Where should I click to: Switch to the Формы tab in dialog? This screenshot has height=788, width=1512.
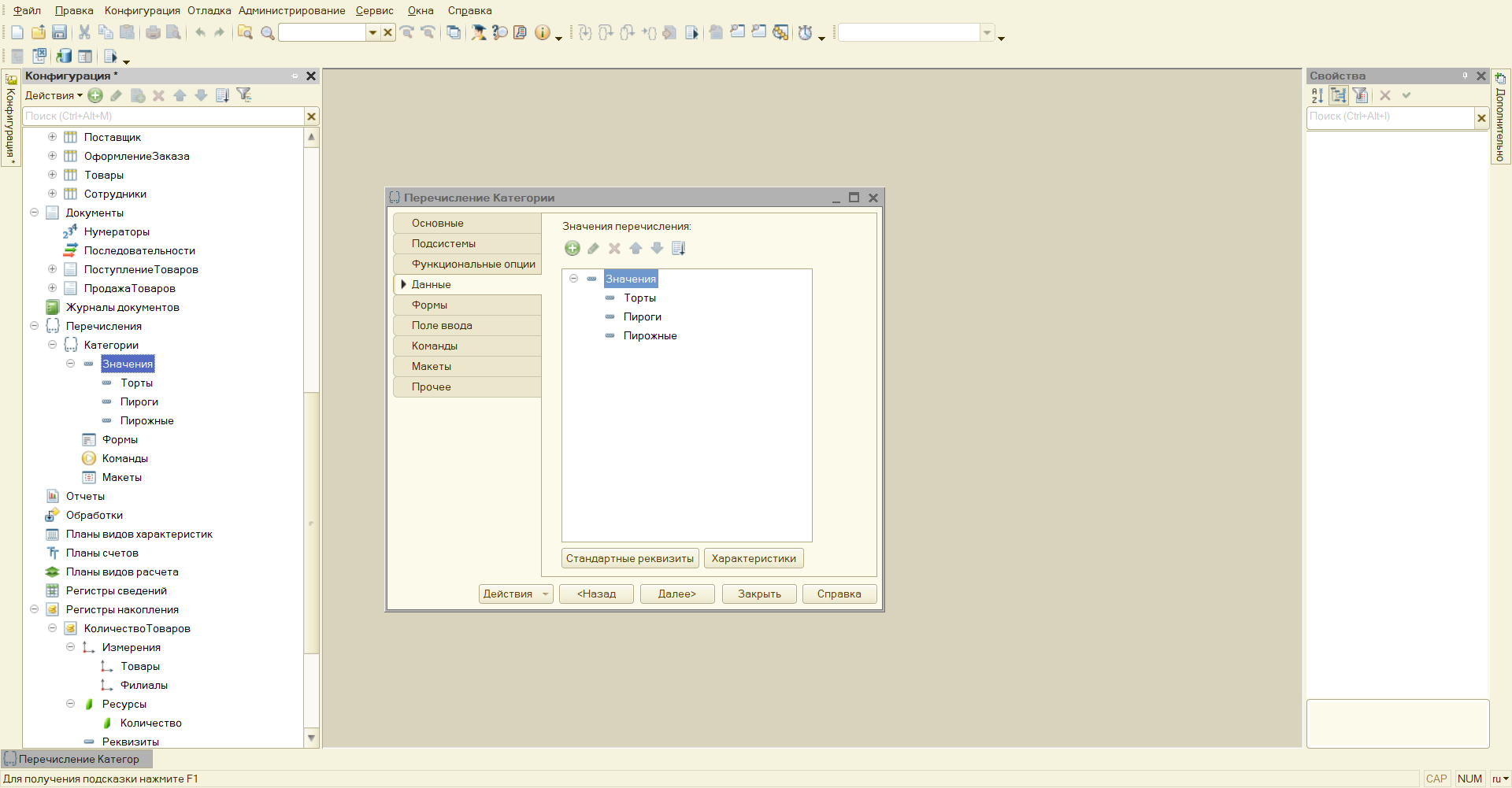[x=467, y=305]
